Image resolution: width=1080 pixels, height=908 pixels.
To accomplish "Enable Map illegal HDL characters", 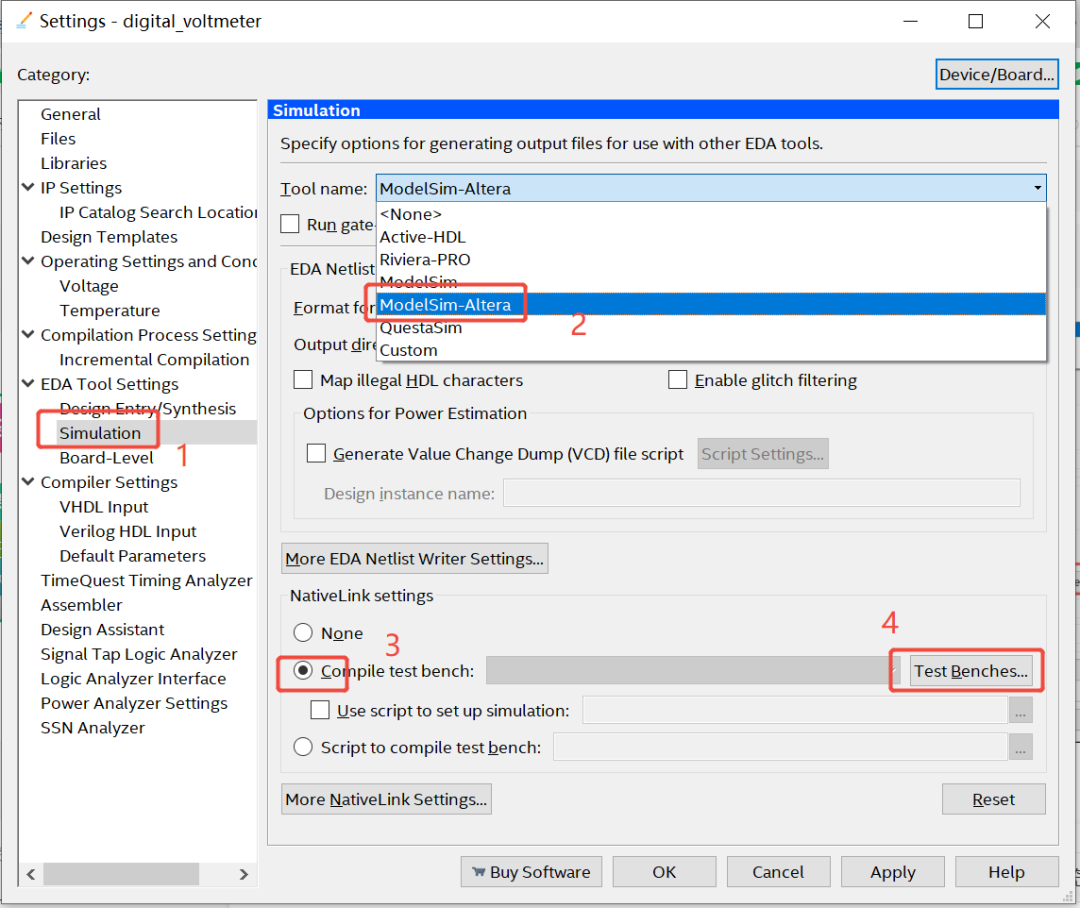I will [303, 380].
